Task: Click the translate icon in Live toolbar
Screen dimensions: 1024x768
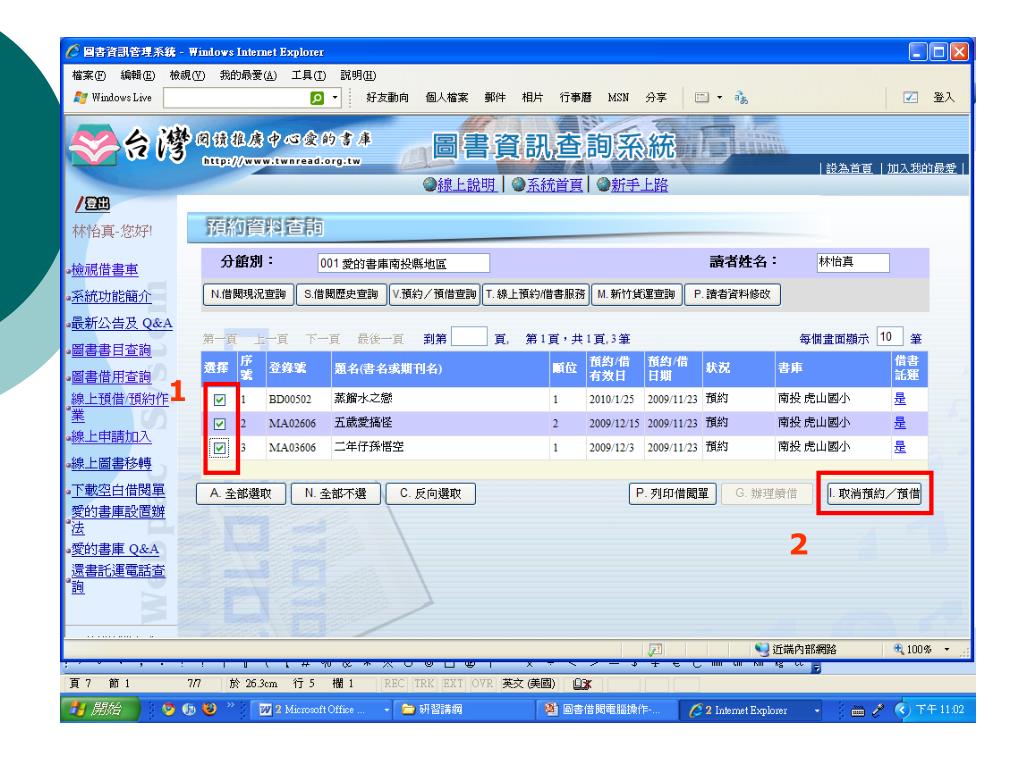Action: coord(741,97)
